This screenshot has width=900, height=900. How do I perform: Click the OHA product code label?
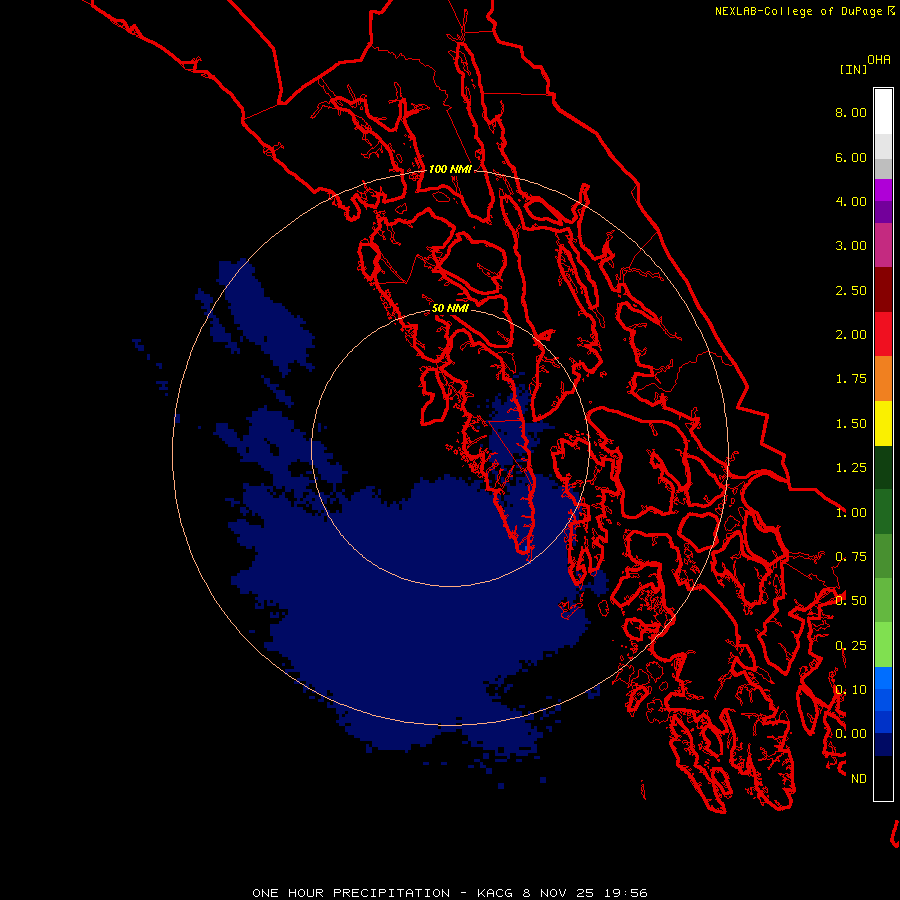pos(879,60)
